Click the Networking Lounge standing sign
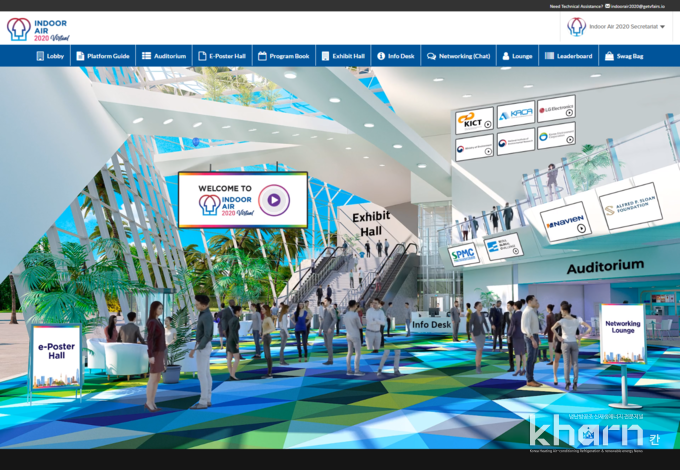The height and width of the screenshot is (470, 680). 623,334
